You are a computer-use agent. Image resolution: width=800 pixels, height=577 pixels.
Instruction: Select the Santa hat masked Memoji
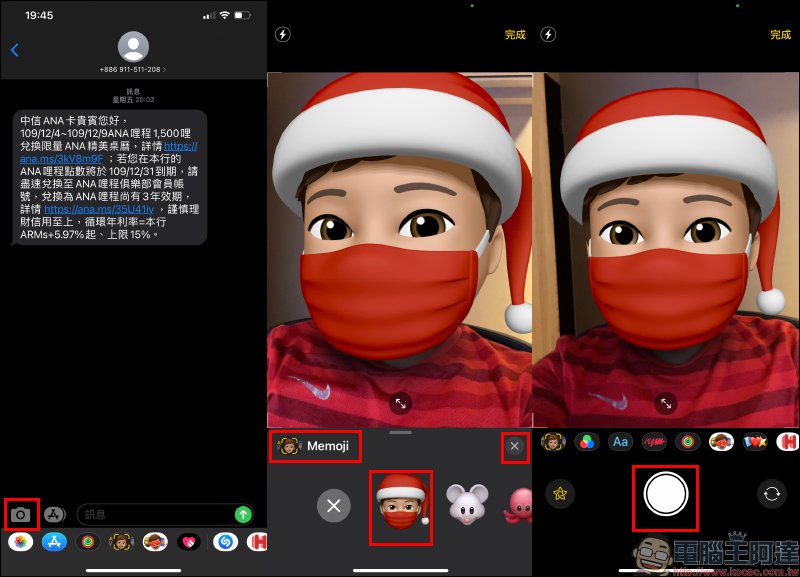(402, 505)
